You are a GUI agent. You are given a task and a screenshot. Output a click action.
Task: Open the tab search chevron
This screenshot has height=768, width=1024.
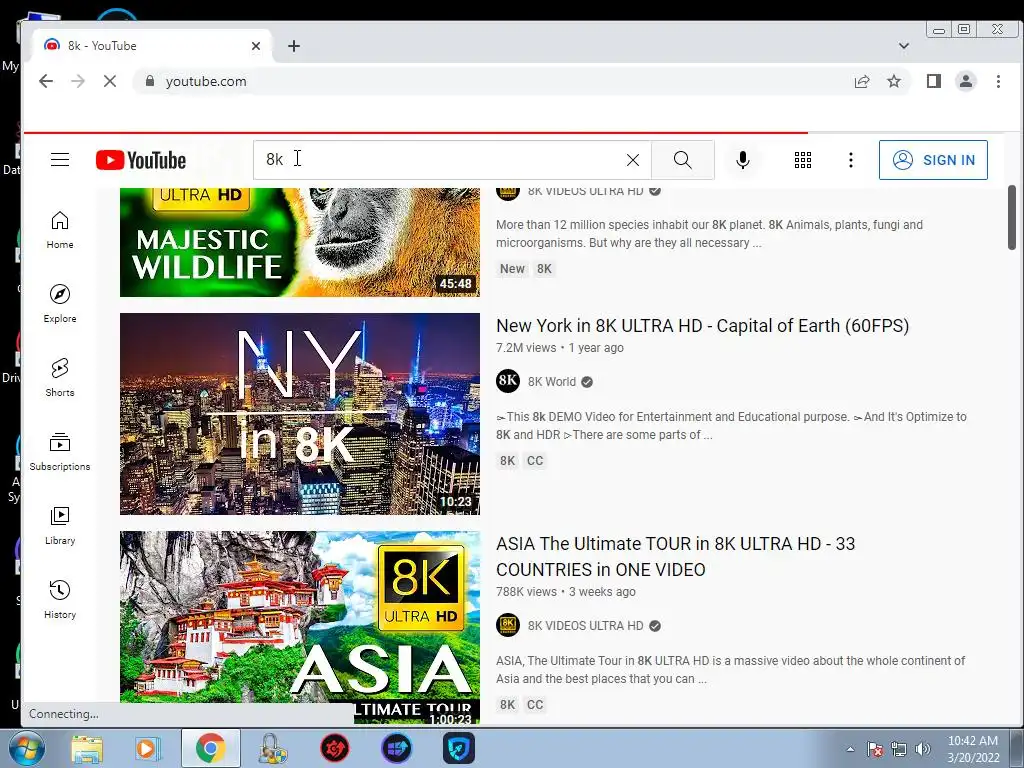coord(904,46)
